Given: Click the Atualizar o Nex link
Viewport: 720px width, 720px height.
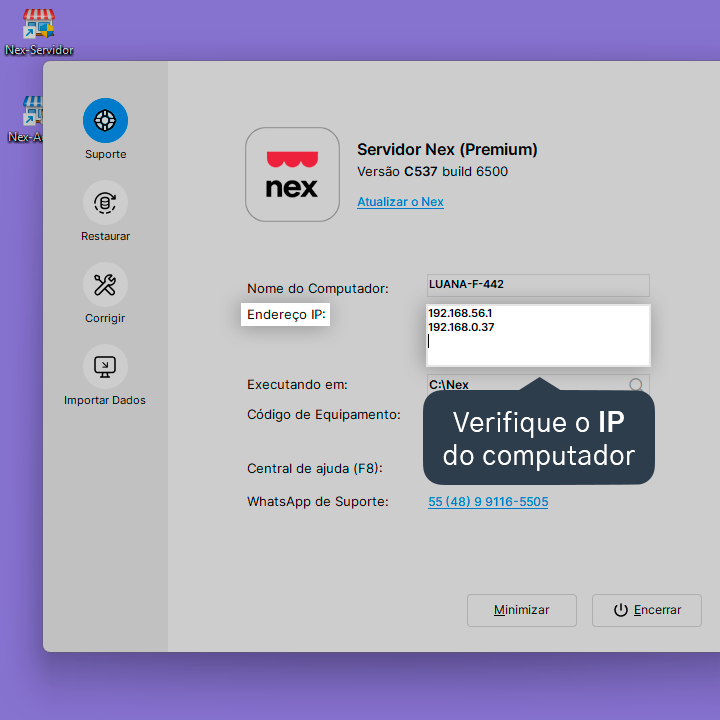Looking at the screenshot, I should pos(400,202).
